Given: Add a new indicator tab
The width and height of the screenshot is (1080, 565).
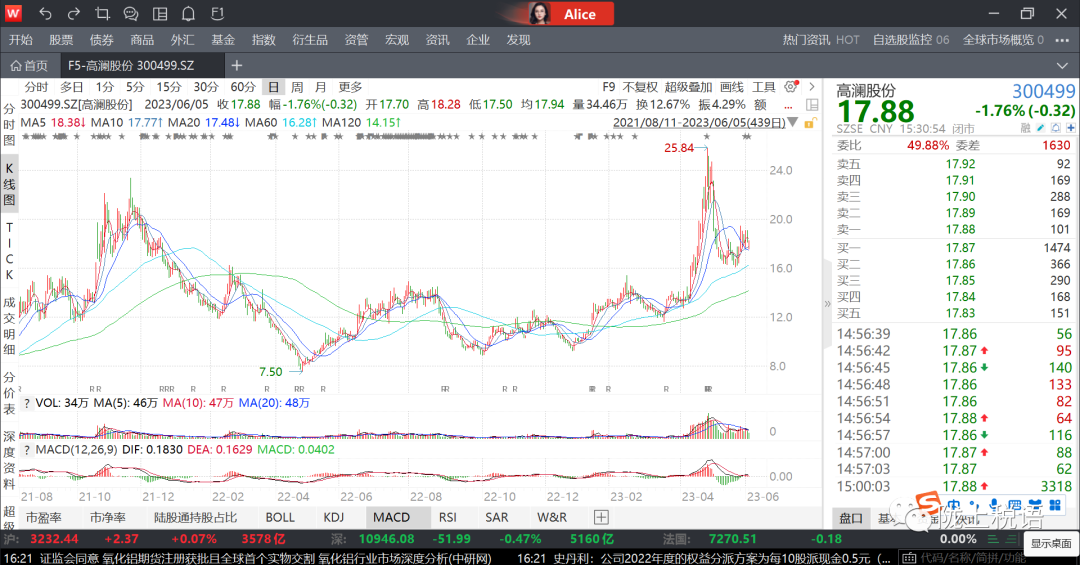Looking at the screenshot, I should (x=601, y=517).
